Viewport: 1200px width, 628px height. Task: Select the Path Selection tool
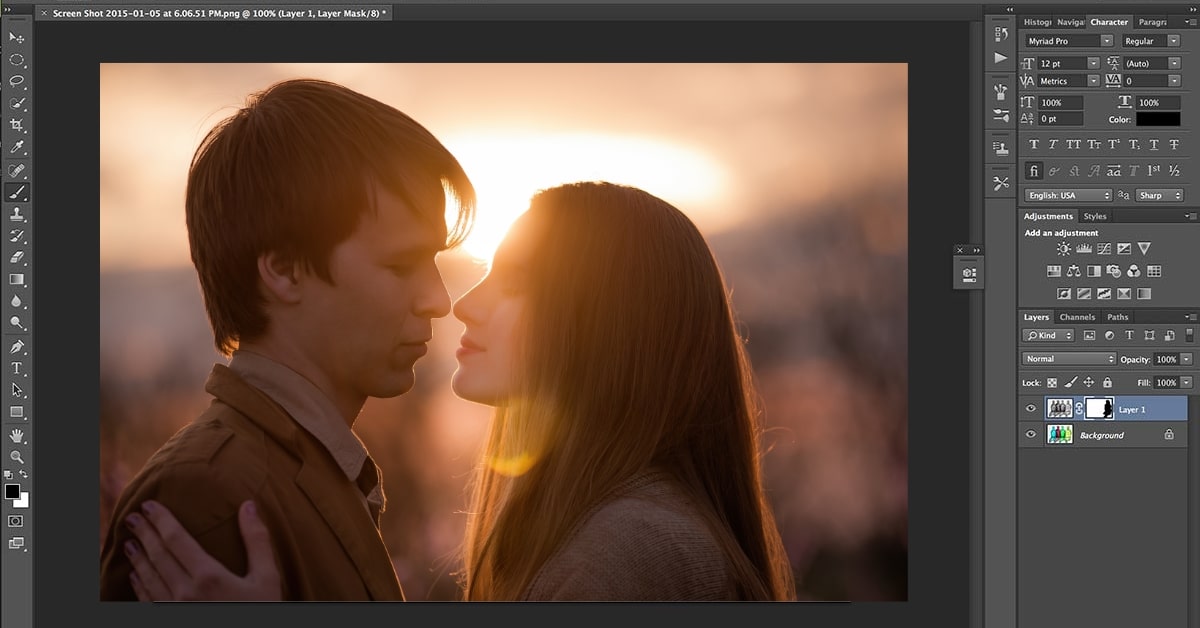coord(17,390)
